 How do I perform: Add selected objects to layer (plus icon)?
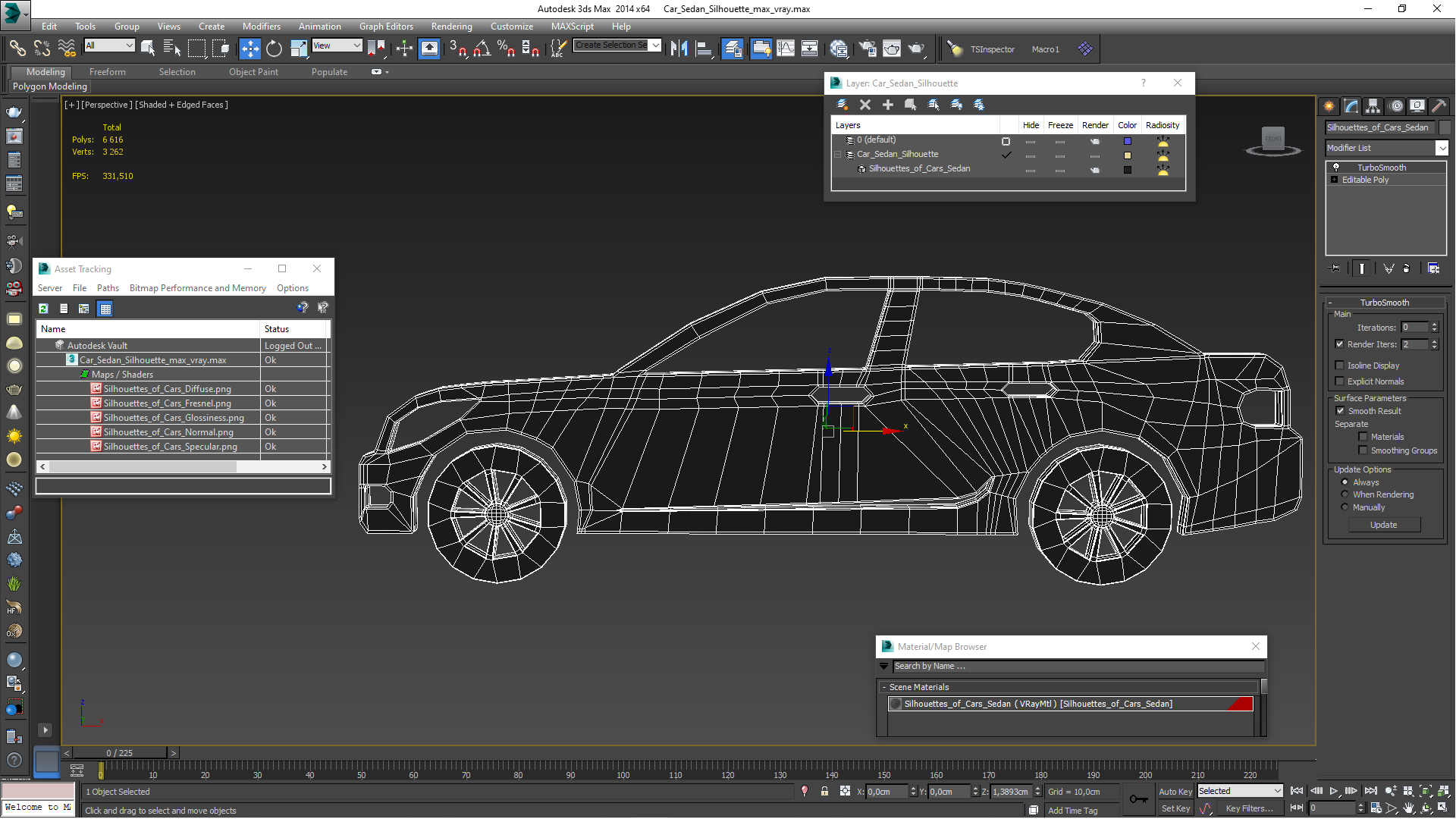[888, 105]
